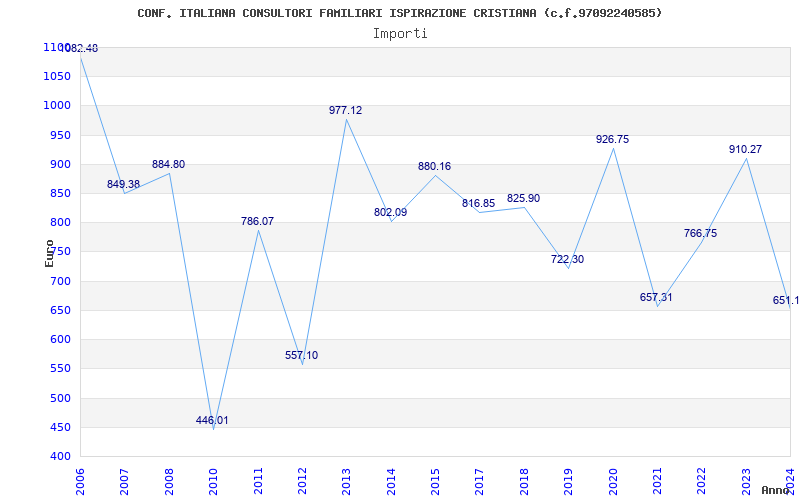800x500 pixels.
Task: Click the 926.75 data label
Action: pos(613,139)
